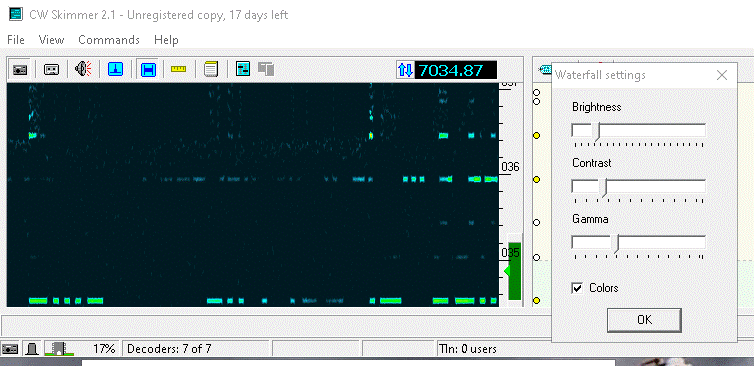The height and width of the screenshot is (366, 754).
Task: Open the File menu
Action: (x=16, y=39)
